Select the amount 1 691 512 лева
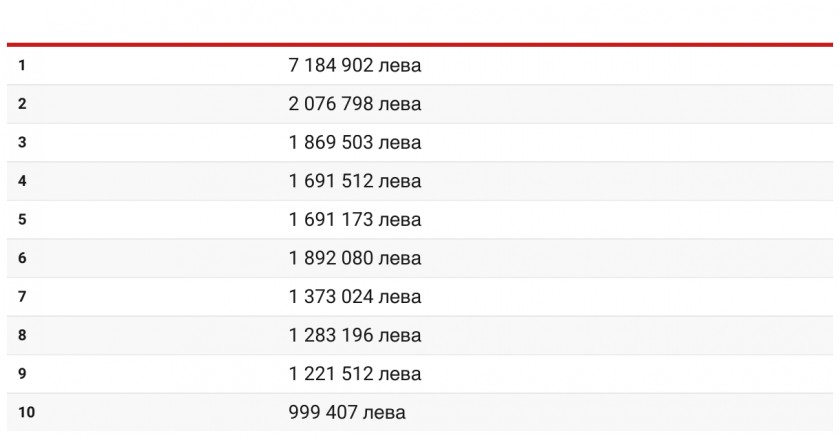Screen dimensions: 840x438 click(355, 181)
